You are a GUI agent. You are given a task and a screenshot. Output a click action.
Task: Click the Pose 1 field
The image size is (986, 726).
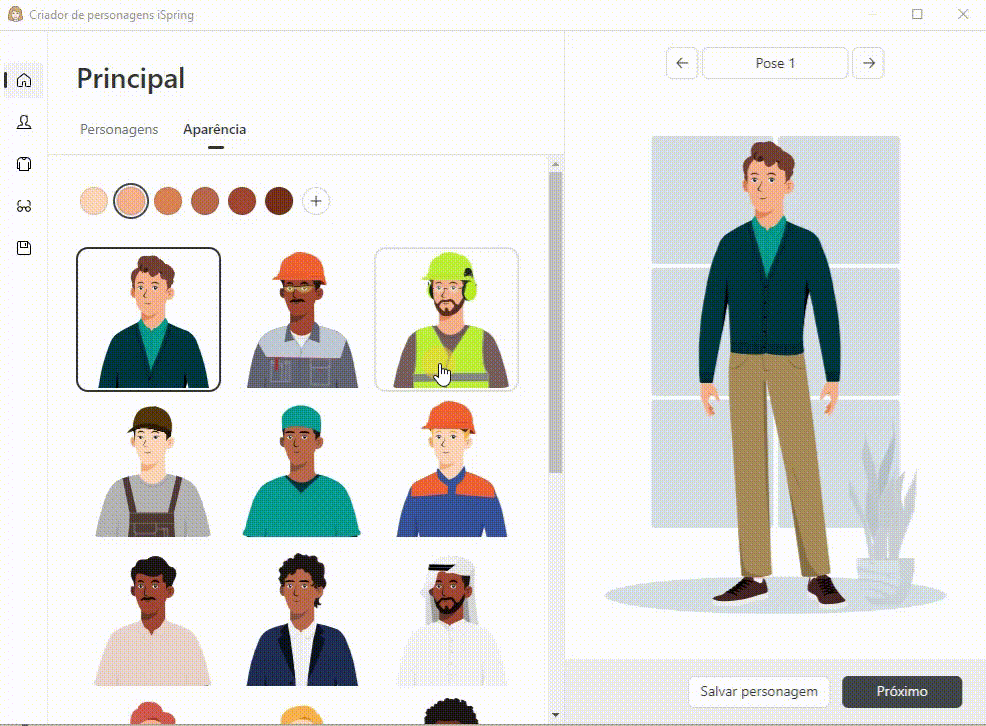click(775, 63)
